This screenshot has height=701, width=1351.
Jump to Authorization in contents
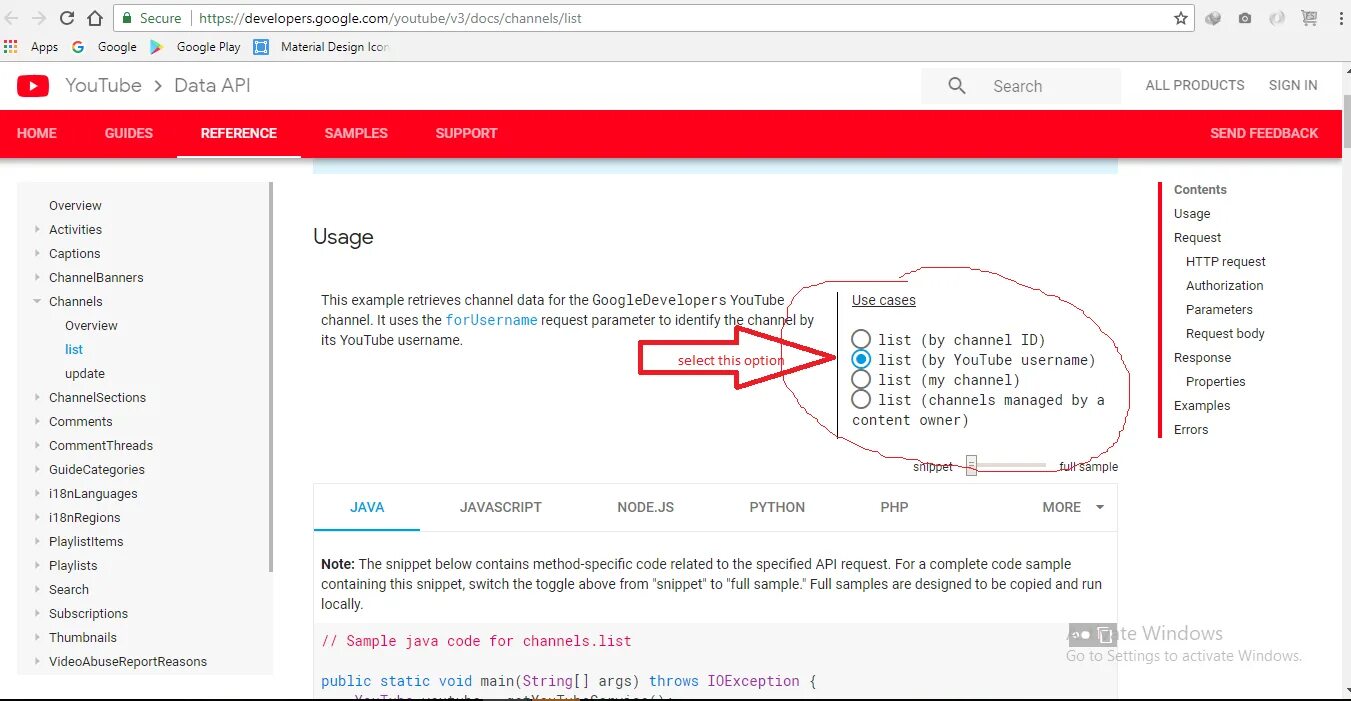click(1225, 285)
